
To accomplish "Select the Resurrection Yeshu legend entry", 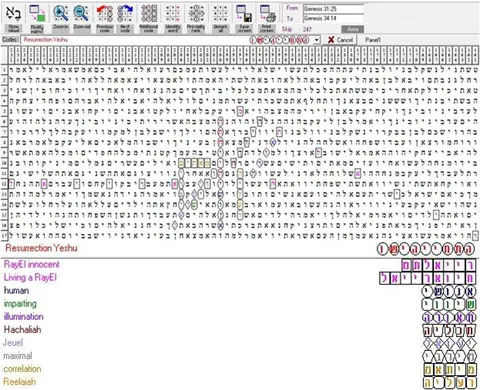I will coord(41,248).
